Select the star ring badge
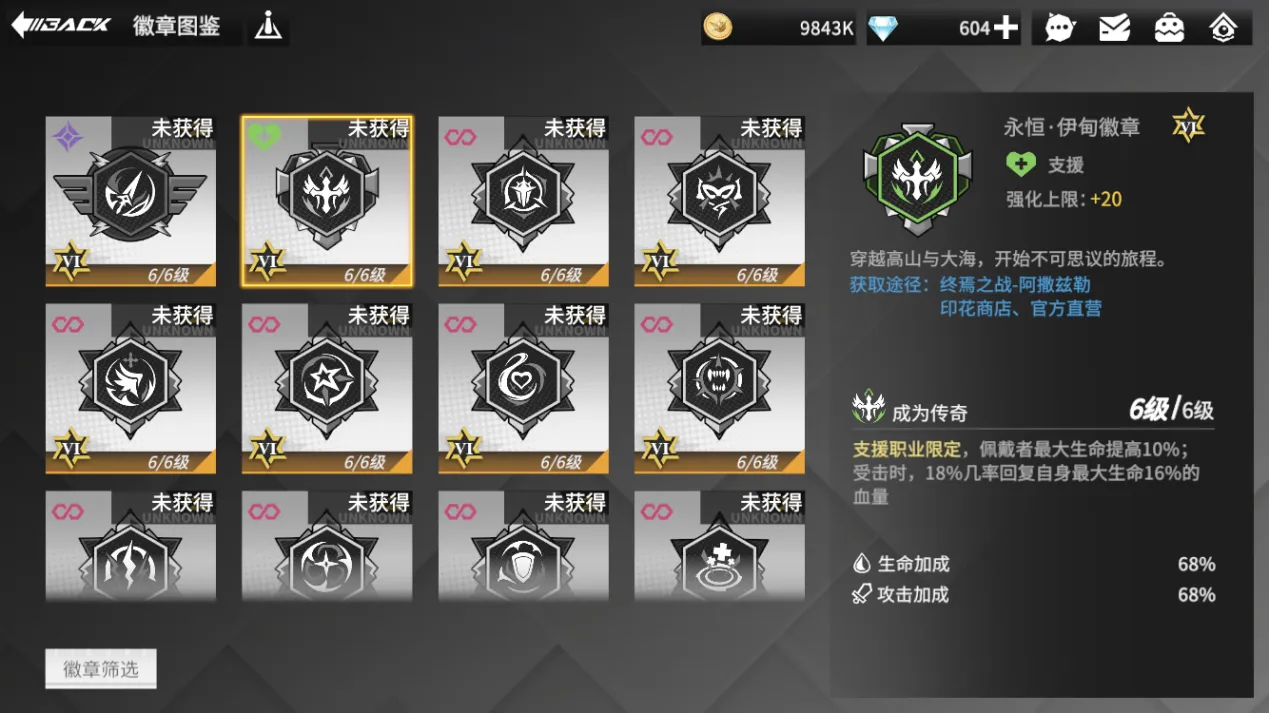The width and height of the screenshot is (1269, 713). [x=327, y=388]
